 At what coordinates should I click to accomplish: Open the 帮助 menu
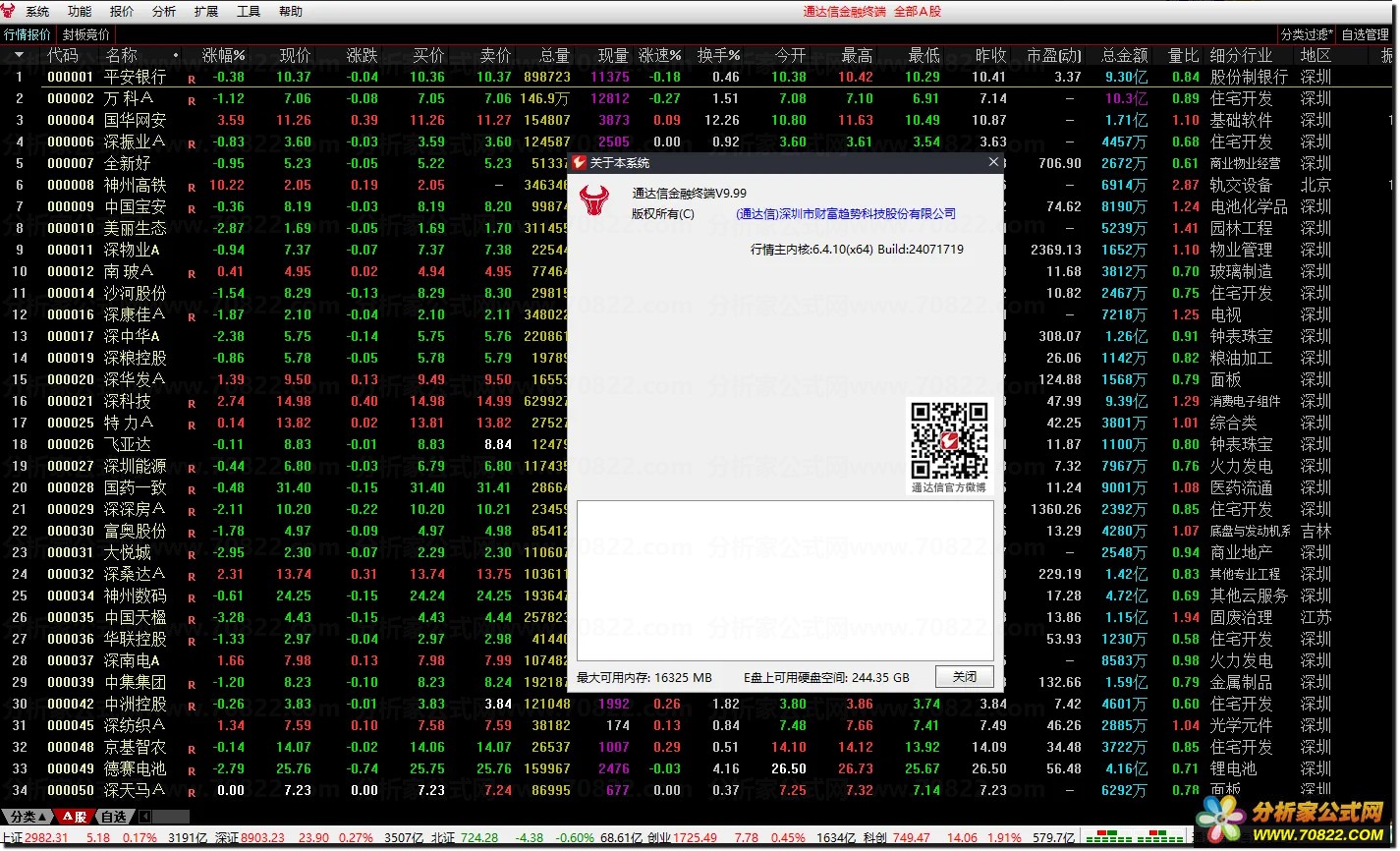click(x=291, y=12)
